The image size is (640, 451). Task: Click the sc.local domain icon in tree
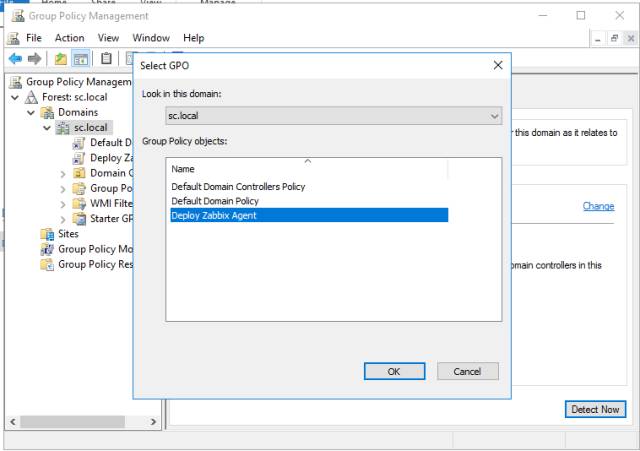pyautogui.click(x=63, y=128)
